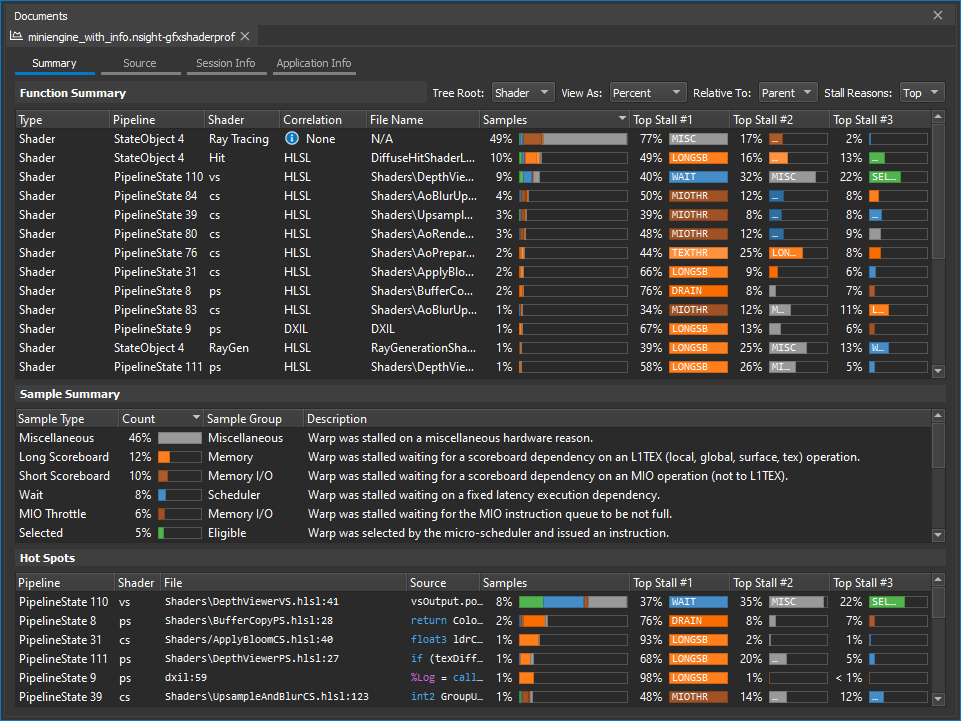Open the Session Info tab

point(225,63)
